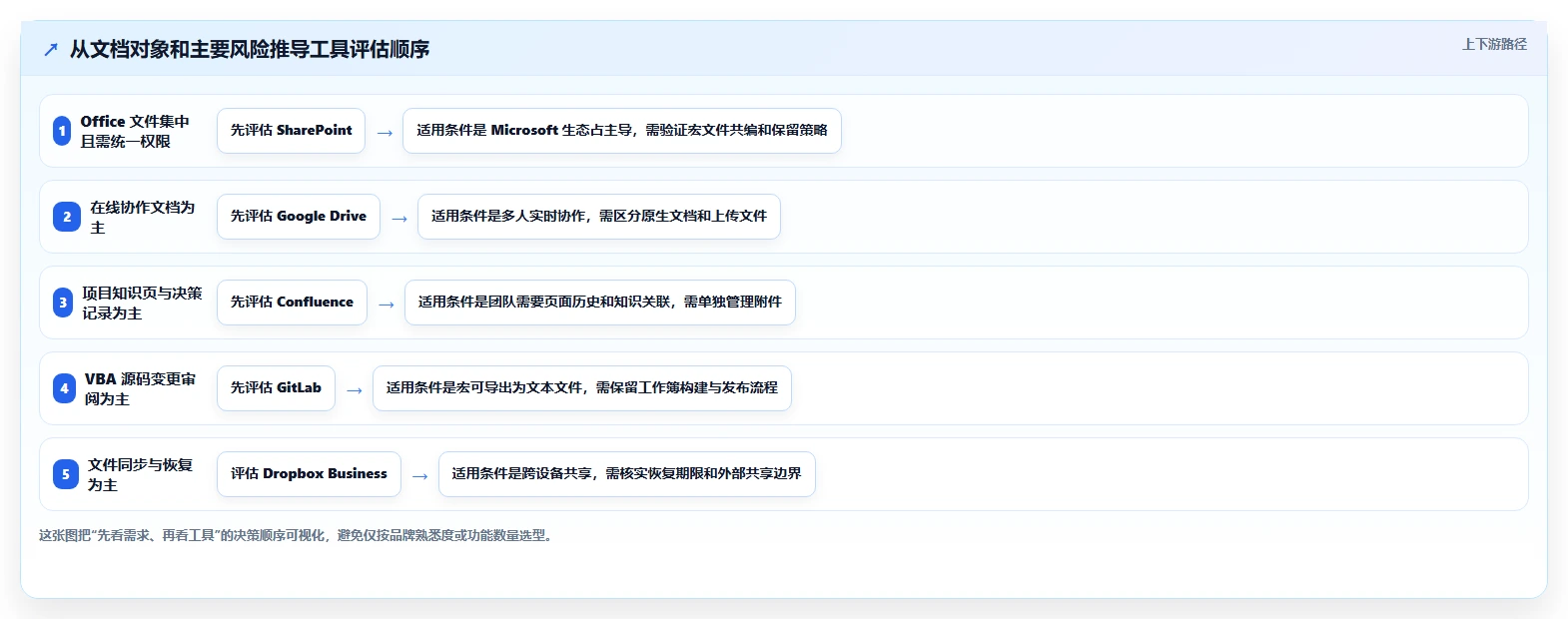Click the 先评估 Confluence box
The height and width of the screenshot is (619, 1568).
coord(292,303)
